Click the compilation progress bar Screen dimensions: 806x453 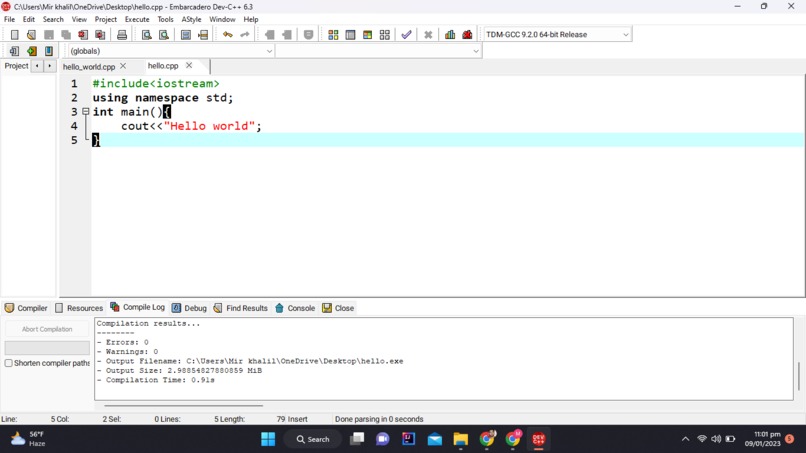(47, 348)
